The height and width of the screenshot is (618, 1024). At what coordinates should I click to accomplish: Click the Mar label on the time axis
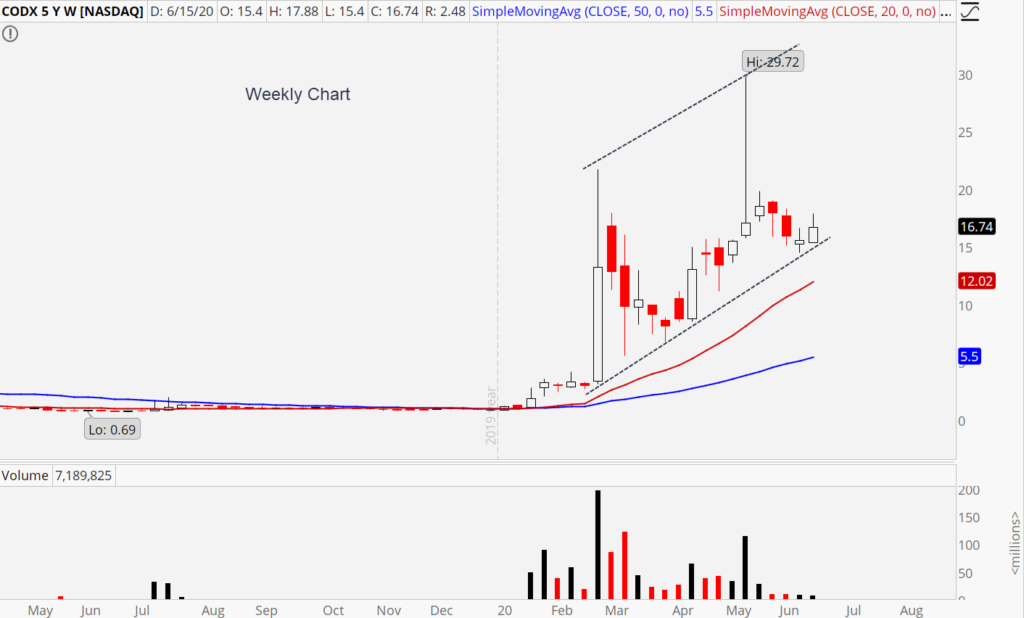pos(616,610)
